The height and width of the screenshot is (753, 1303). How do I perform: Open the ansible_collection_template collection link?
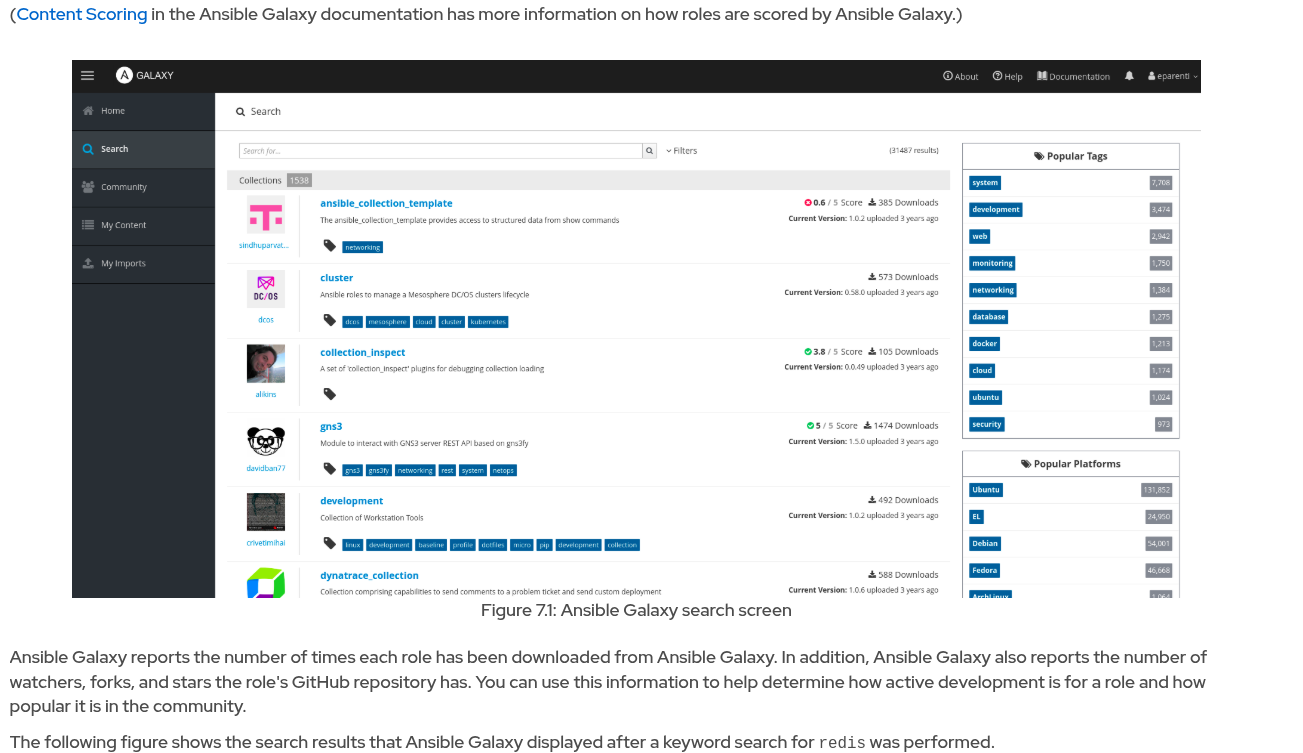click(x=386, y=203)
